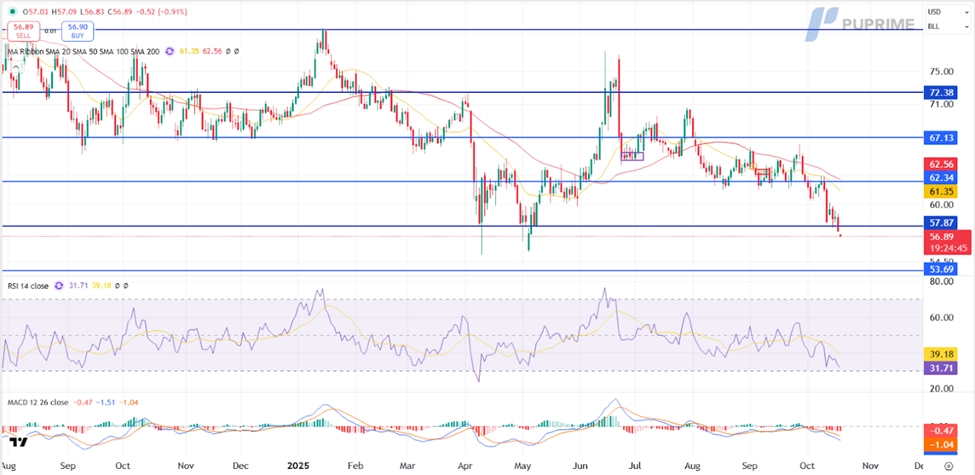The height and width of the screenshot is (475, 975).
Task: Select the RSI 14 close indicator label
Action: (x=28, y=286)
